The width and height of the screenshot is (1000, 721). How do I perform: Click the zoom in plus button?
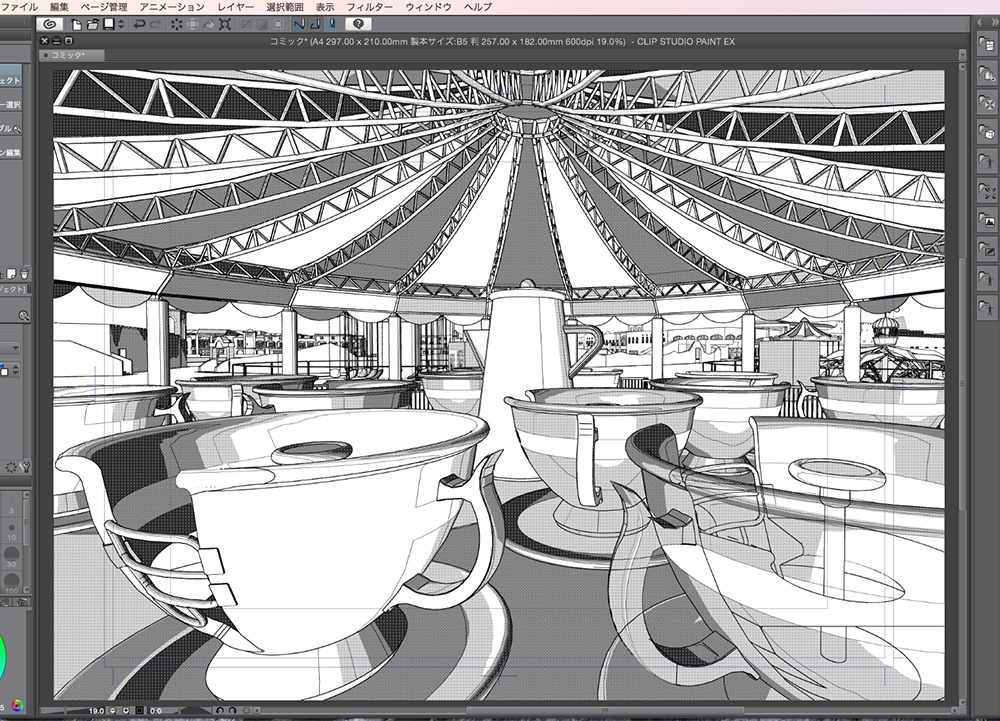point(126,710)
